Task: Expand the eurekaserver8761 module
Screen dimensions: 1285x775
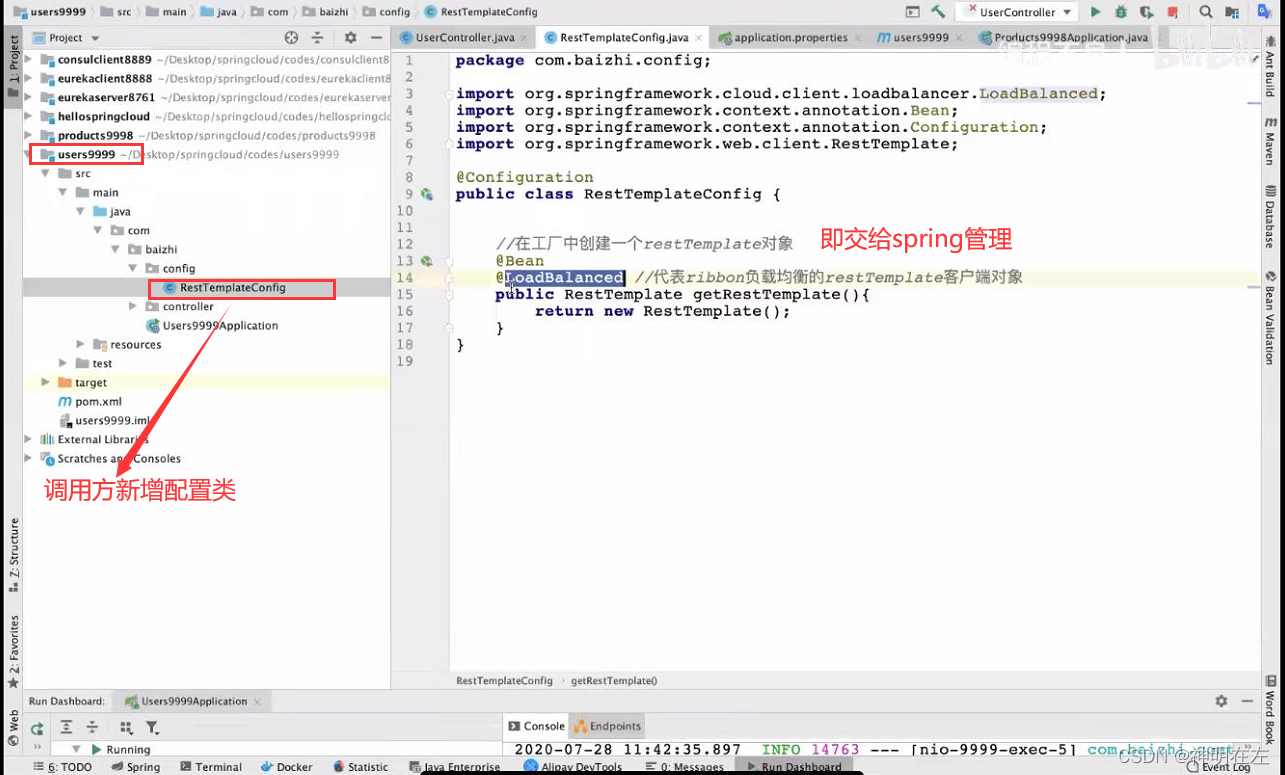Action: [x=28, y=97]
